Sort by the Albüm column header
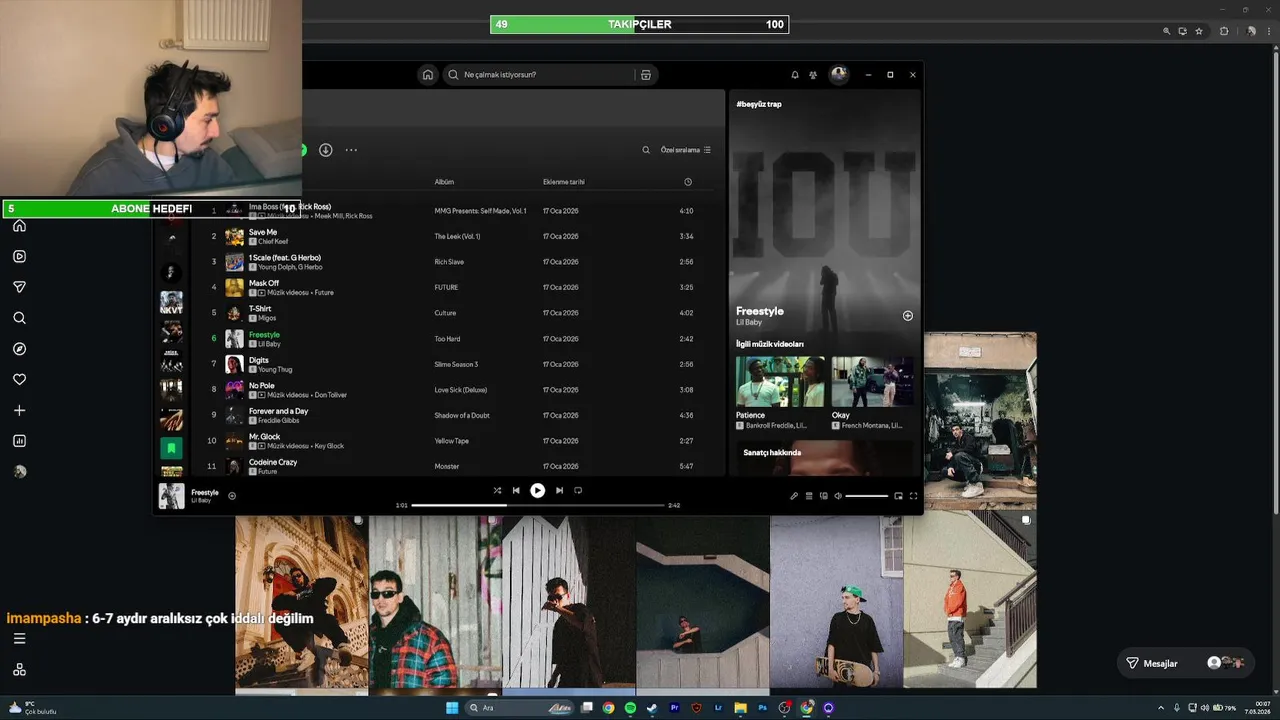Screen dimensions: 1280x720 444,182
